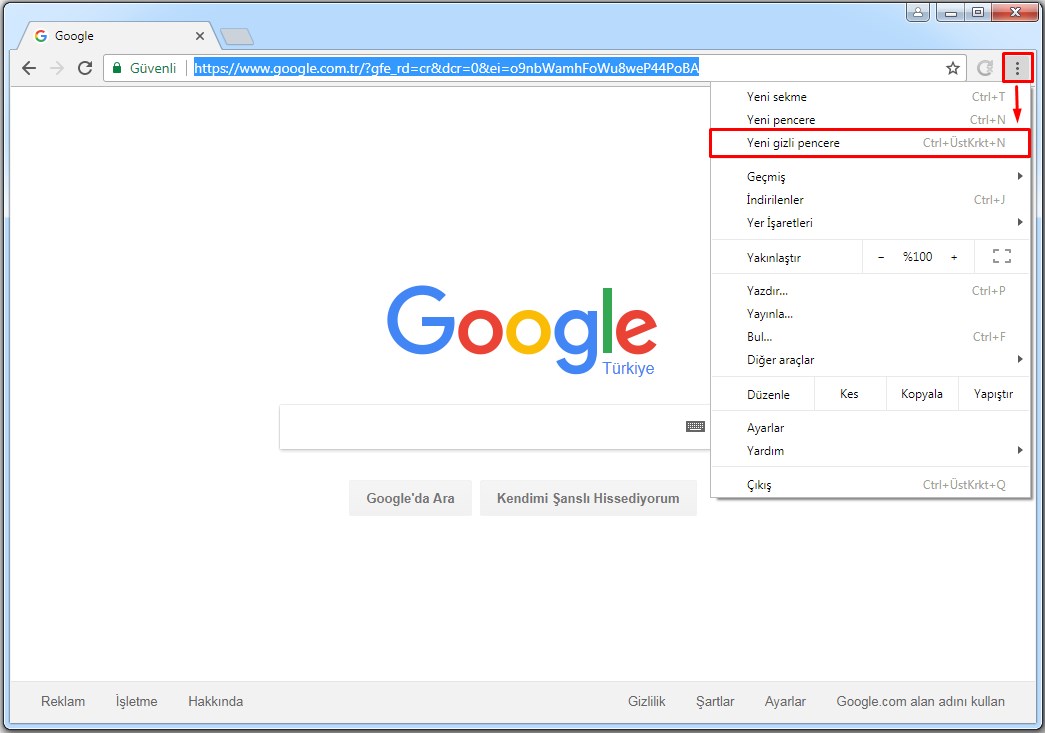Viewport: 1045px width, 733px height.
Task: Decrease zoom with the minus button
Action: tap(881, 257)
